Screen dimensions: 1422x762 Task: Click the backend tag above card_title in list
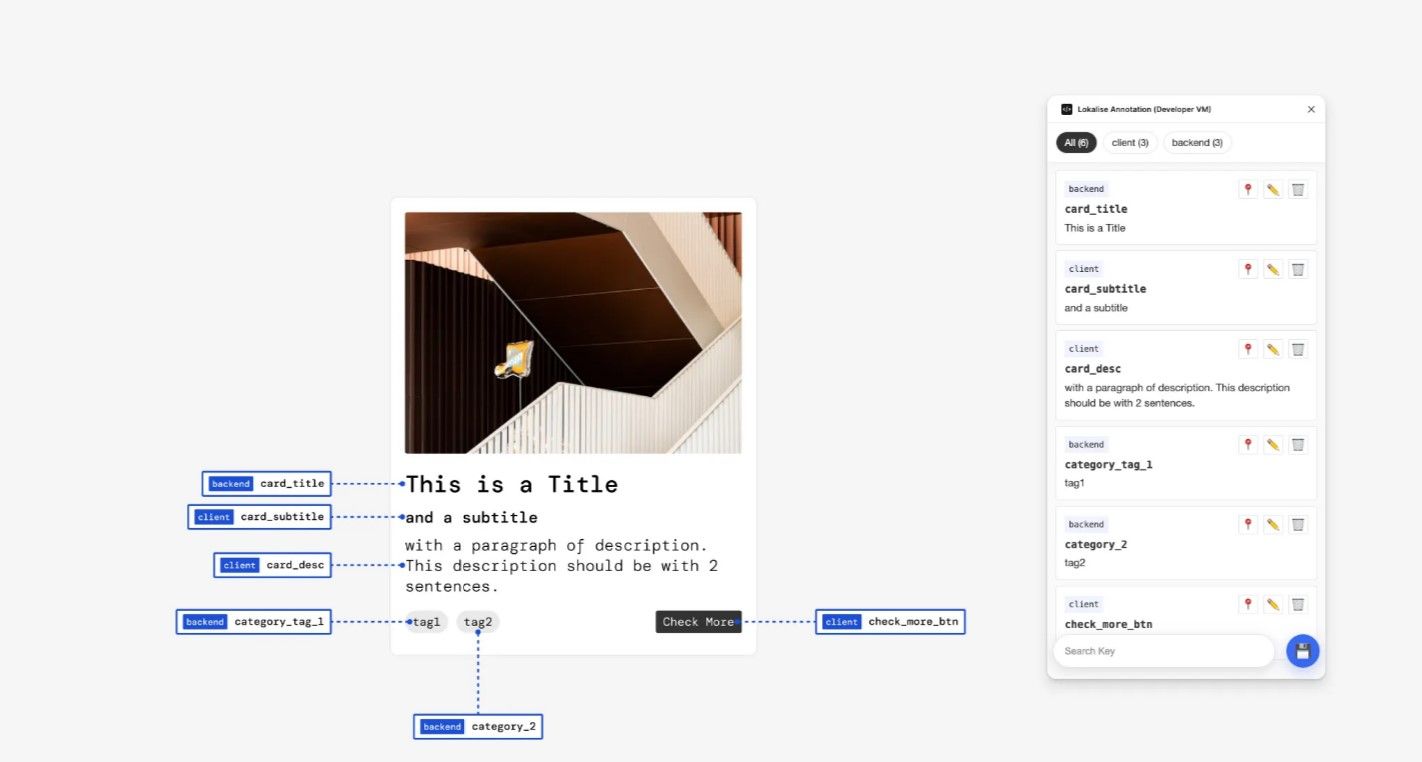[1086, 189]
